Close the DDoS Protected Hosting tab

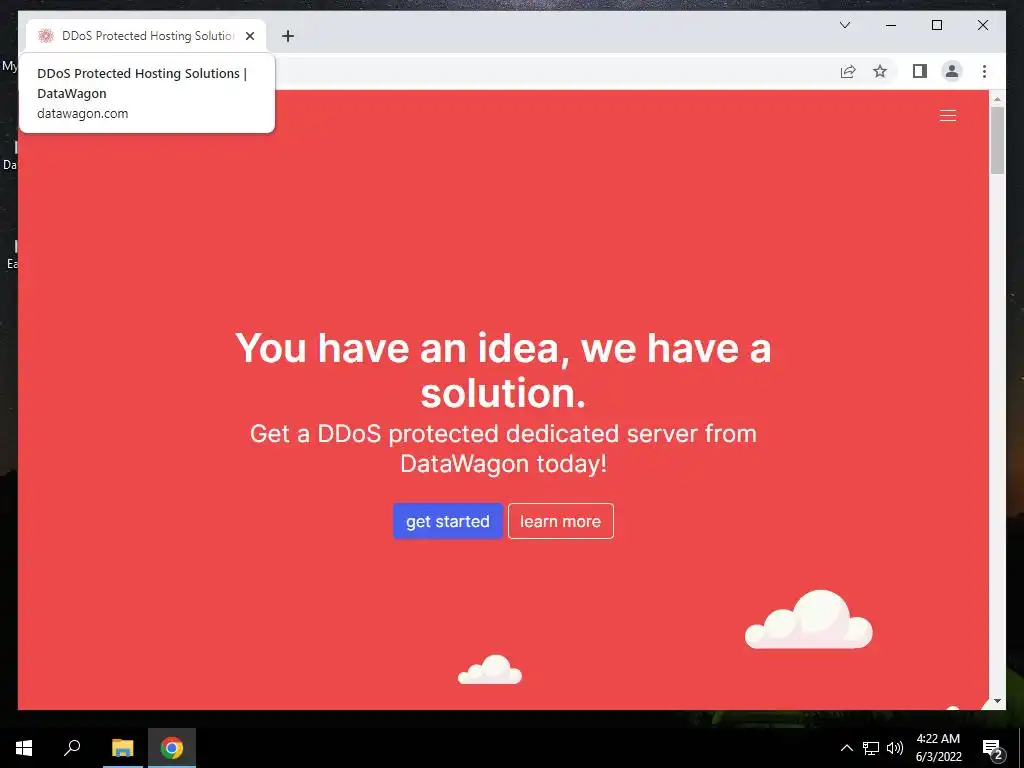pyautogui.click(x=249, y=36)
